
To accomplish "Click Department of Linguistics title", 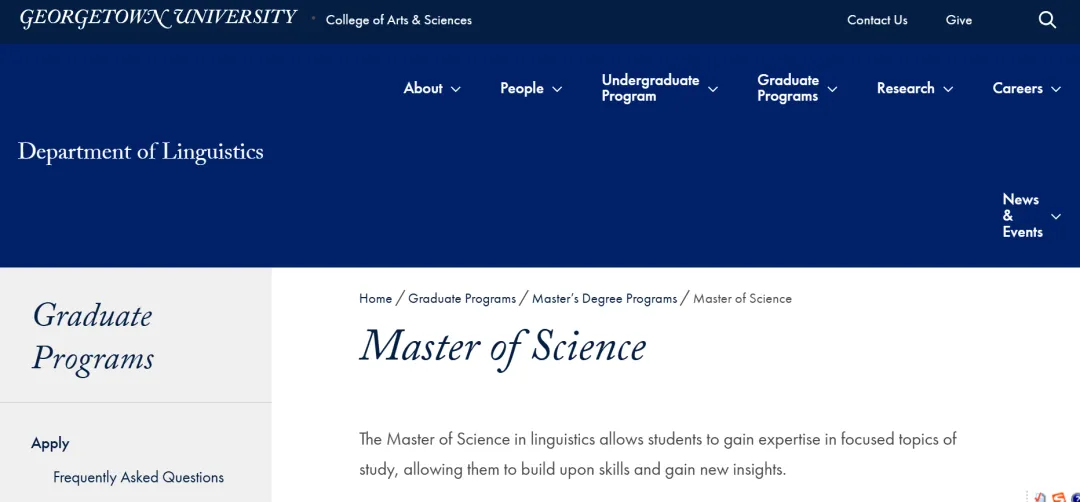I will point(141,151).
